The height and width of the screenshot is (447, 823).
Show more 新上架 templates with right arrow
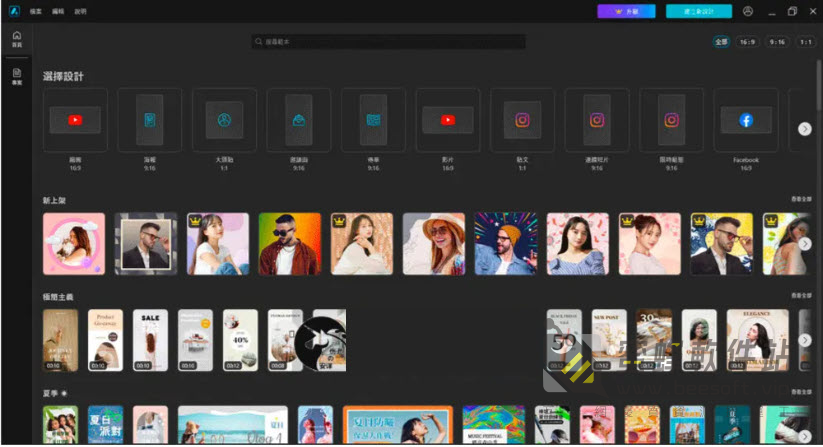coord(805,243)
